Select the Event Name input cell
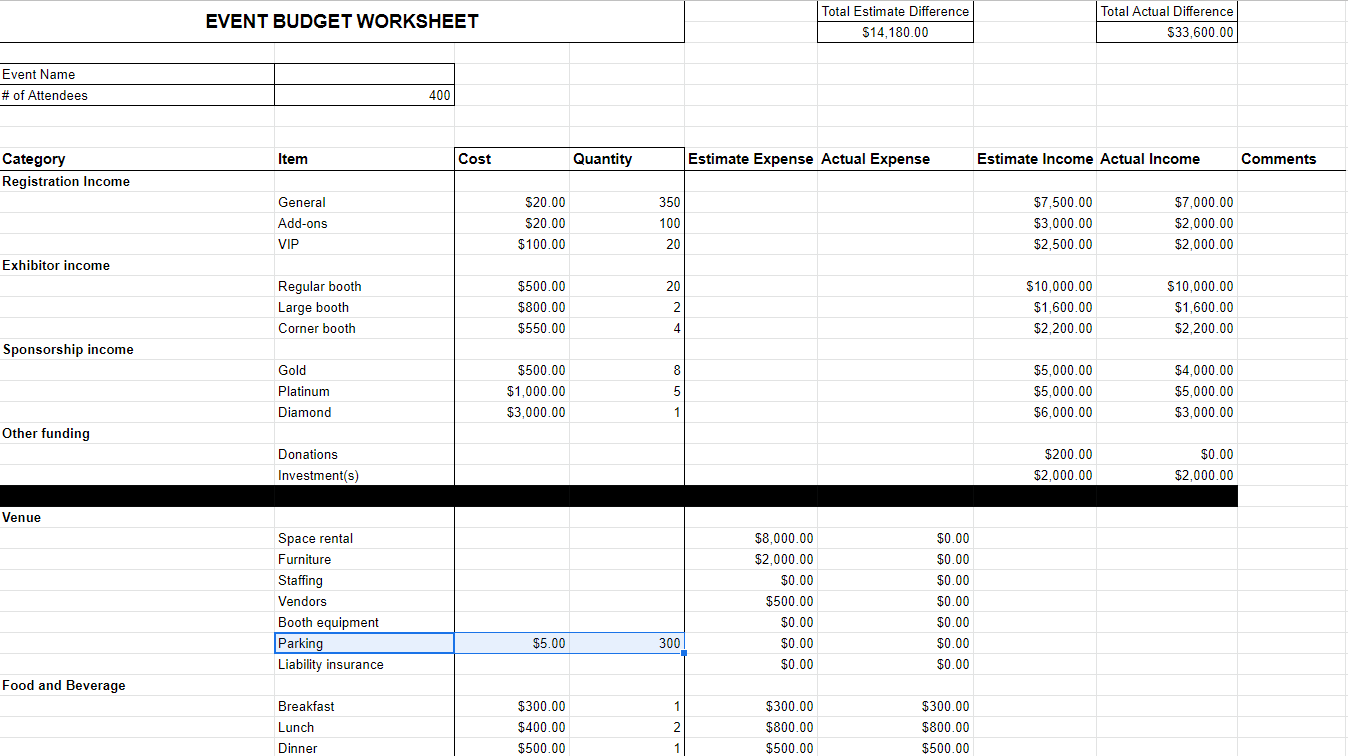Image resolution: width=1348 pixels, height=756 pixels. click(363, 74)
